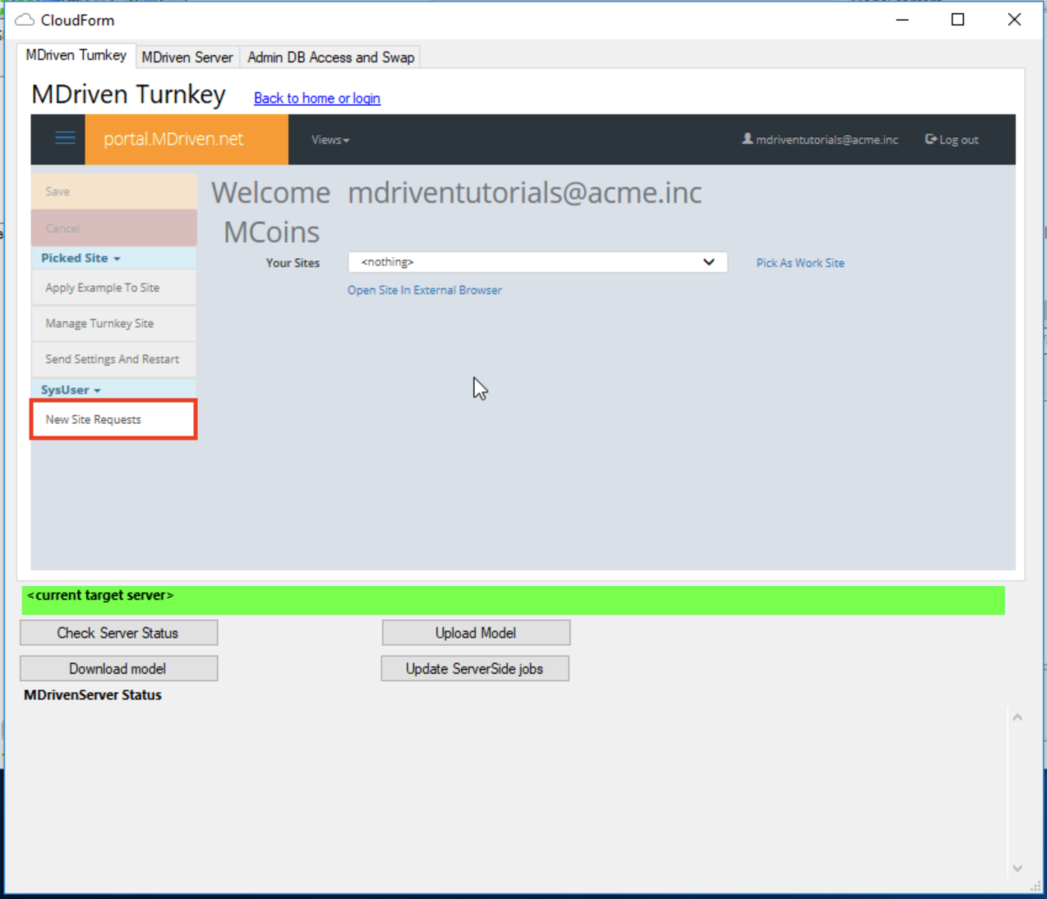The width and height of the screenshot is (1047, 899).
Task: Click the mdriventutorials@acme.inc account text in the navbar
Action: [x=827, y=140]
